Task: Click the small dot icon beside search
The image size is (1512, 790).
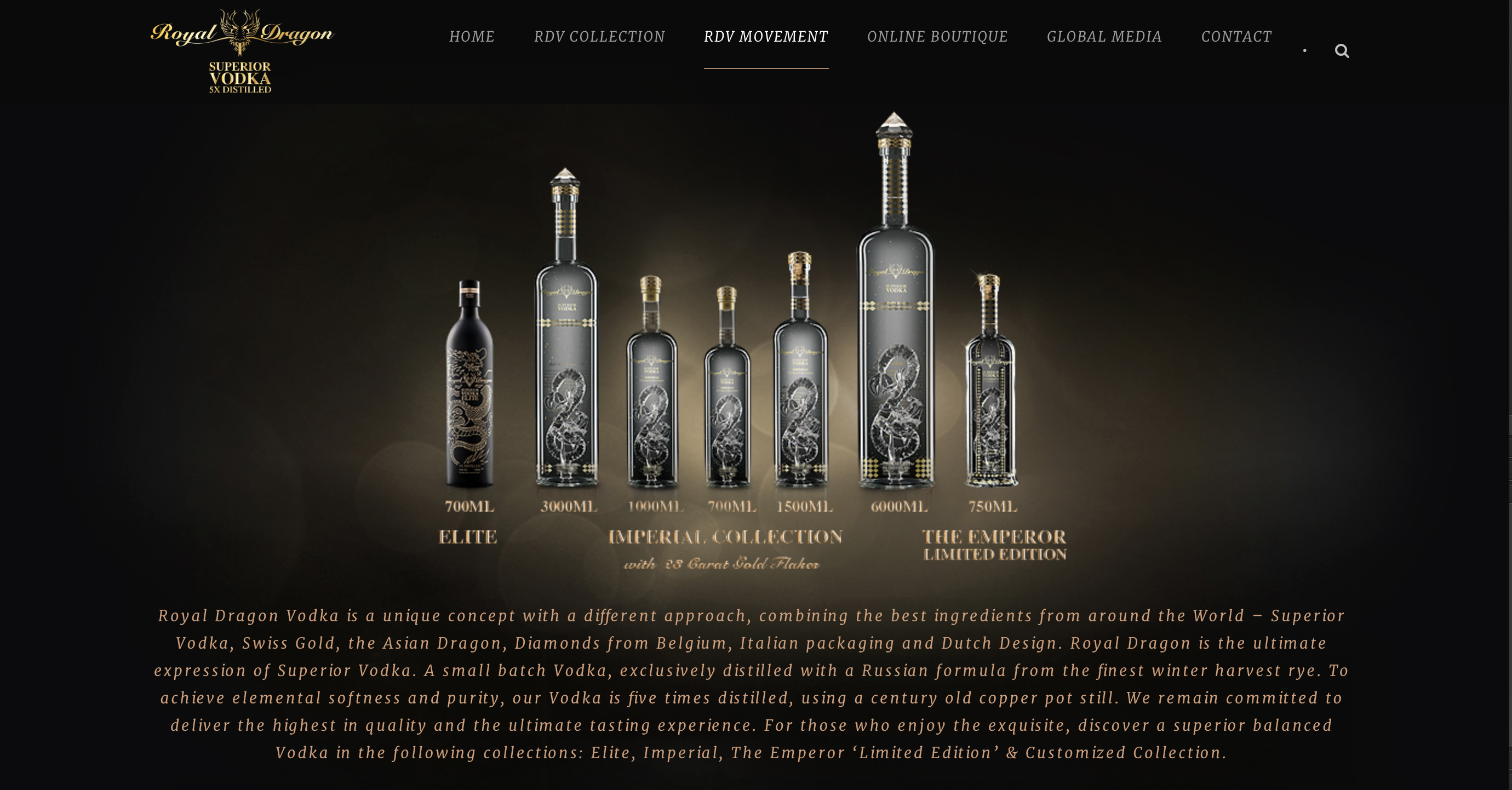Action: pos(1305,50)
